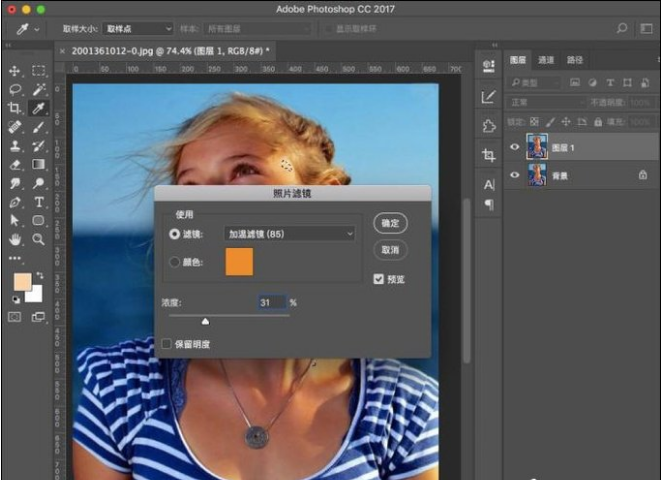Screen dimensions: 661x480
Task: Open the 取样点 sample size dropdown
Action: (137, 29)
